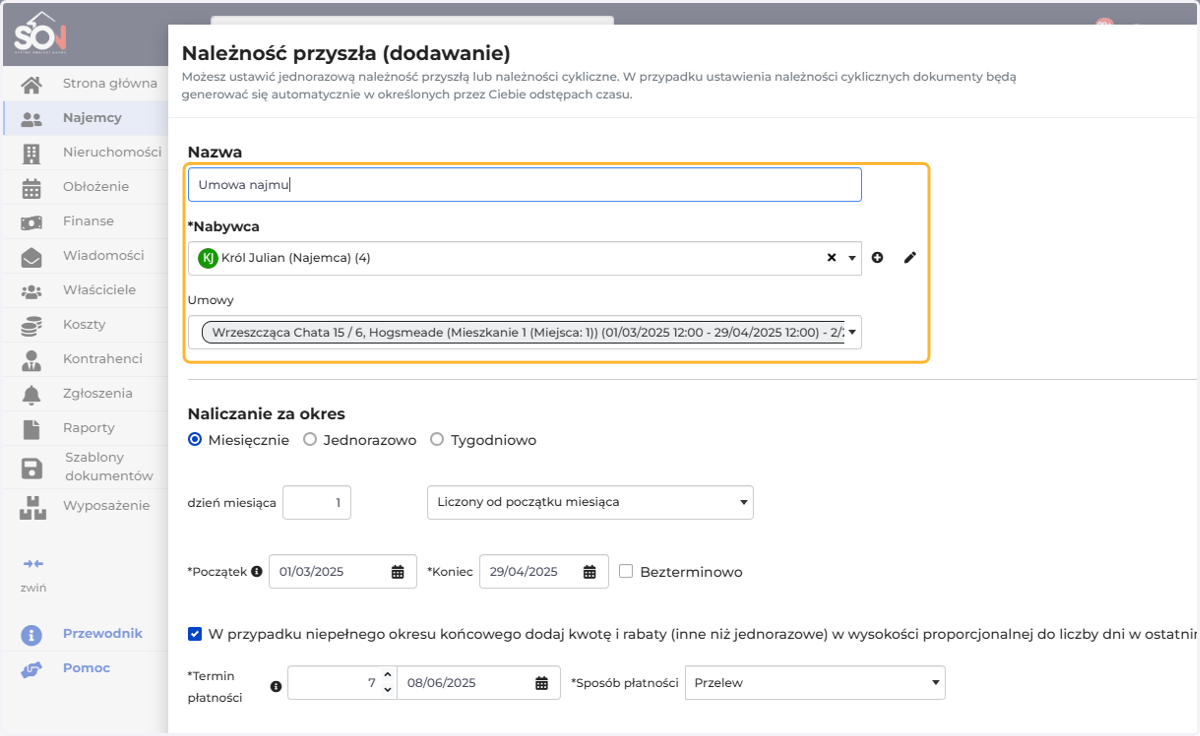
Task: Click the Zgłoszenia bell icon
Action: click(x=32, y=394)
